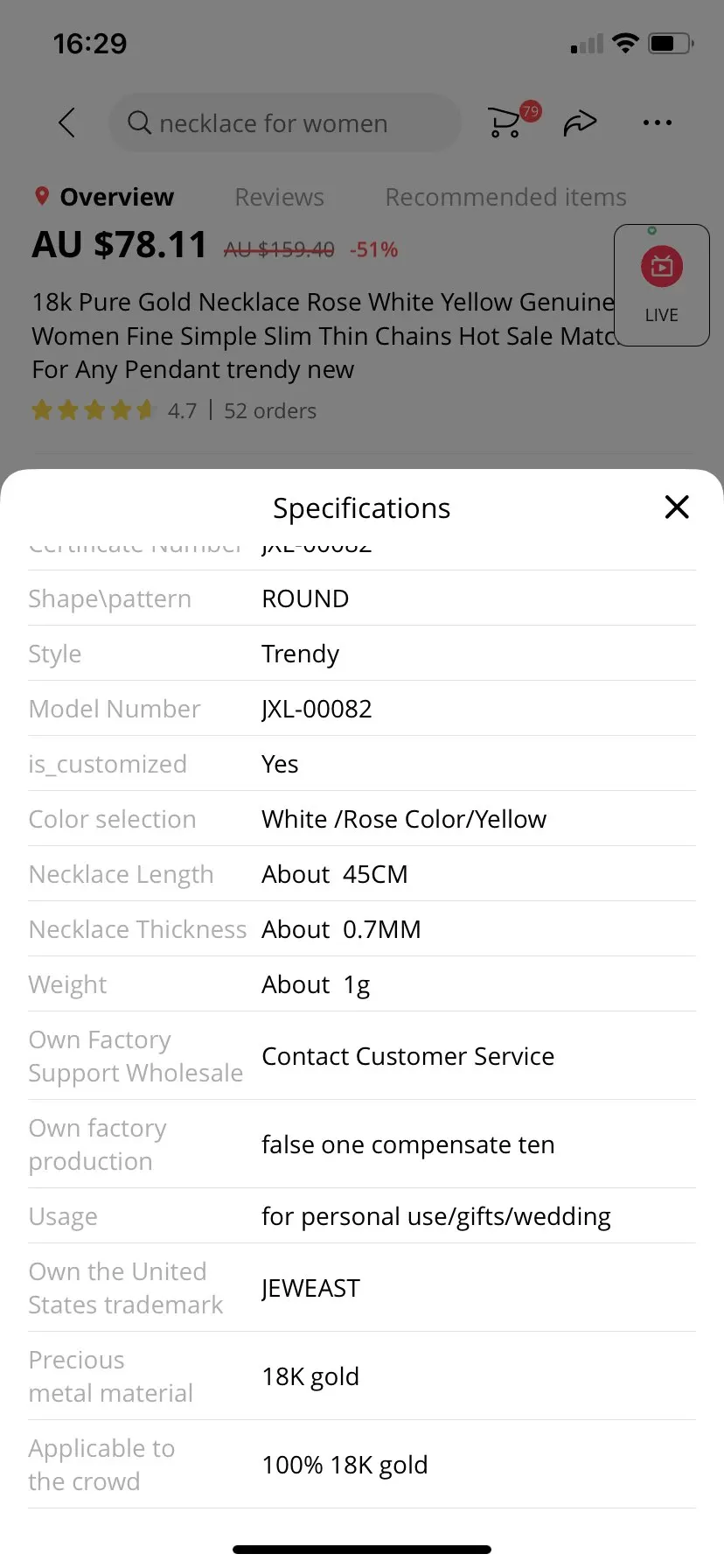
Task: Tap the Overview location pin icon
Action: (x=41, y=196)
